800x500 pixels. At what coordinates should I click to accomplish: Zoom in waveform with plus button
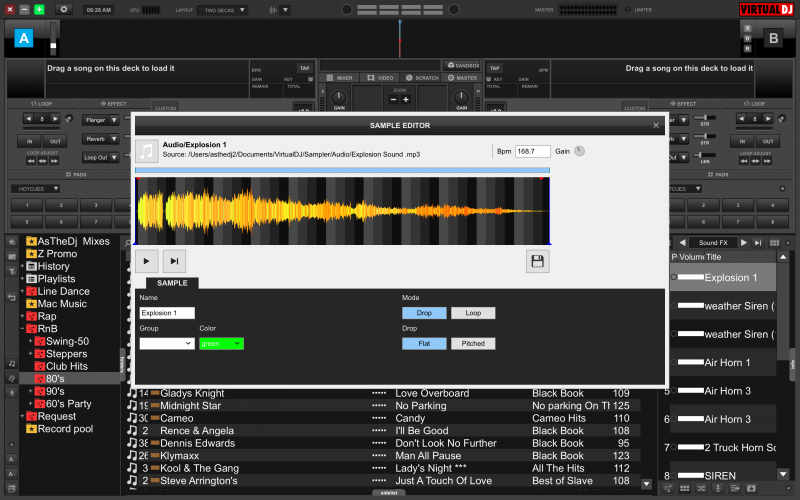(x=406, y=99)
